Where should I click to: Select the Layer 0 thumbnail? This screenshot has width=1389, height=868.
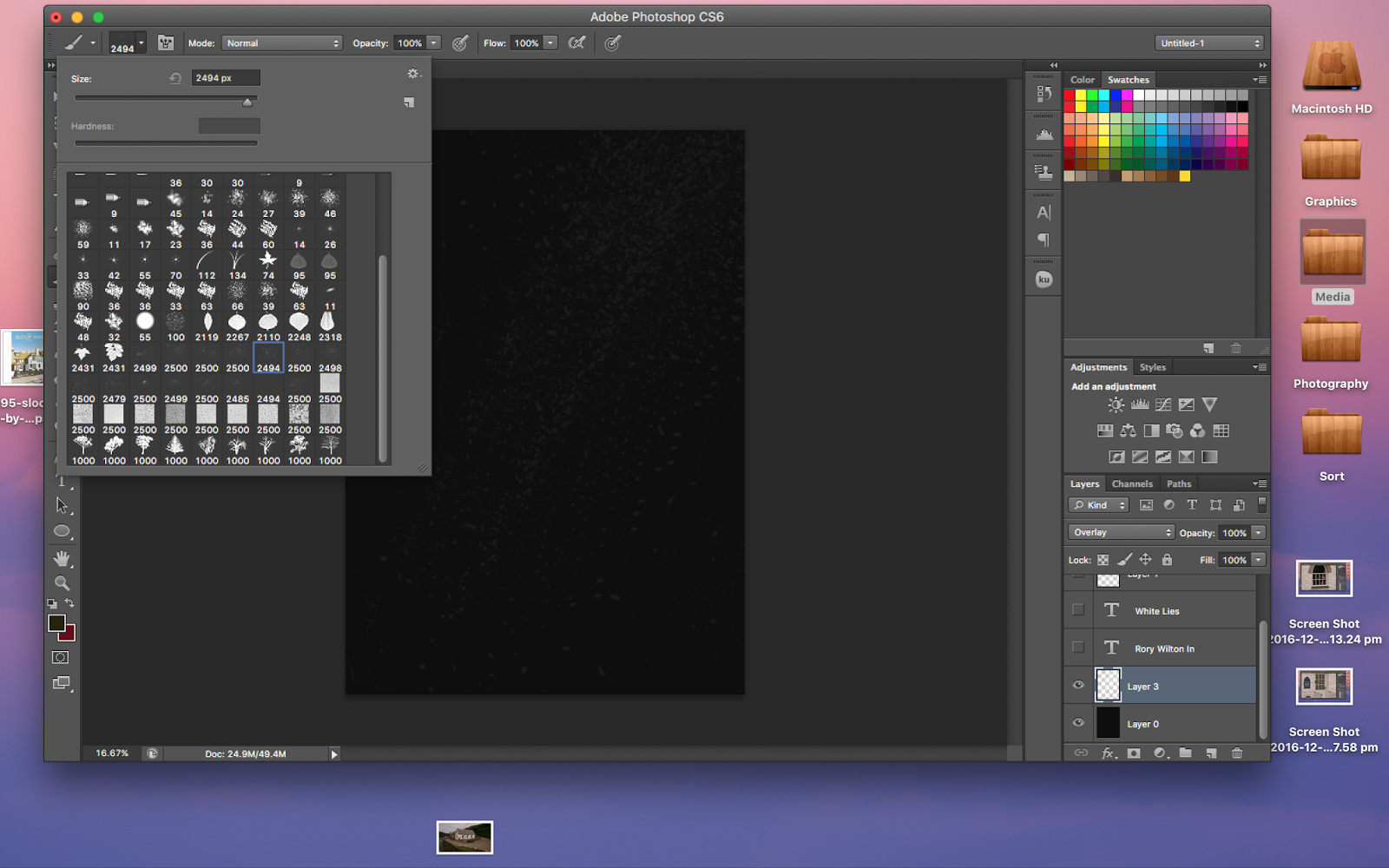pos(1109,723)
